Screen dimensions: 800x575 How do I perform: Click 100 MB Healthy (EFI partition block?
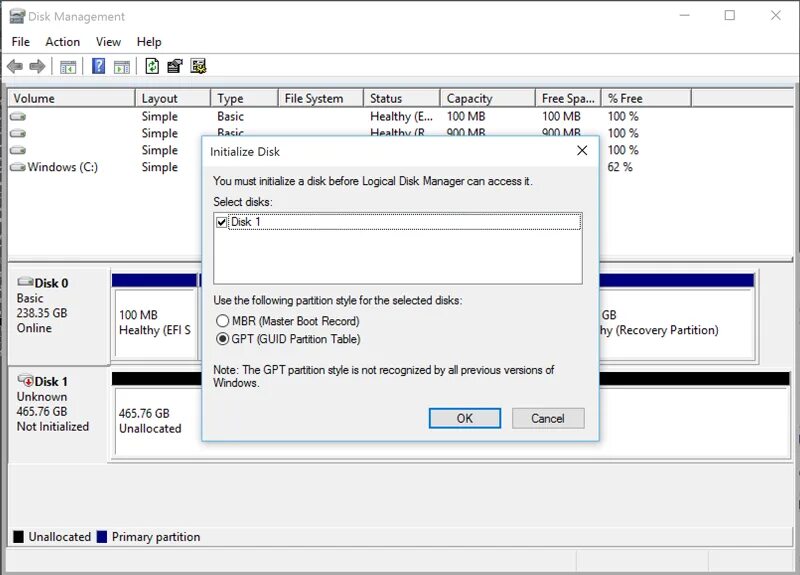click(x=156, y=322)
